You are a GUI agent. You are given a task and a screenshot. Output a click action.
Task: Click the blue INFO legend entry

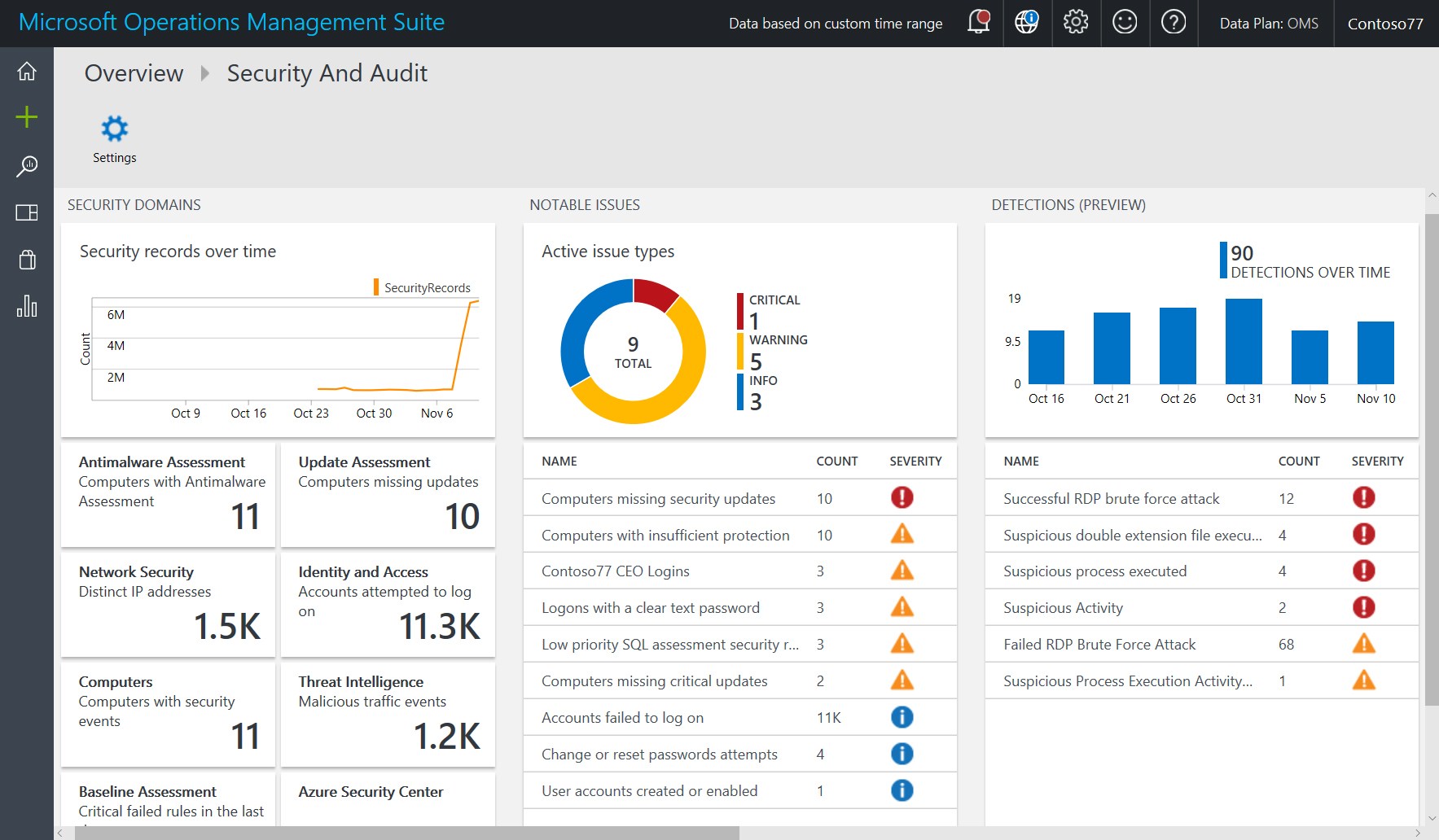[758, 392]
